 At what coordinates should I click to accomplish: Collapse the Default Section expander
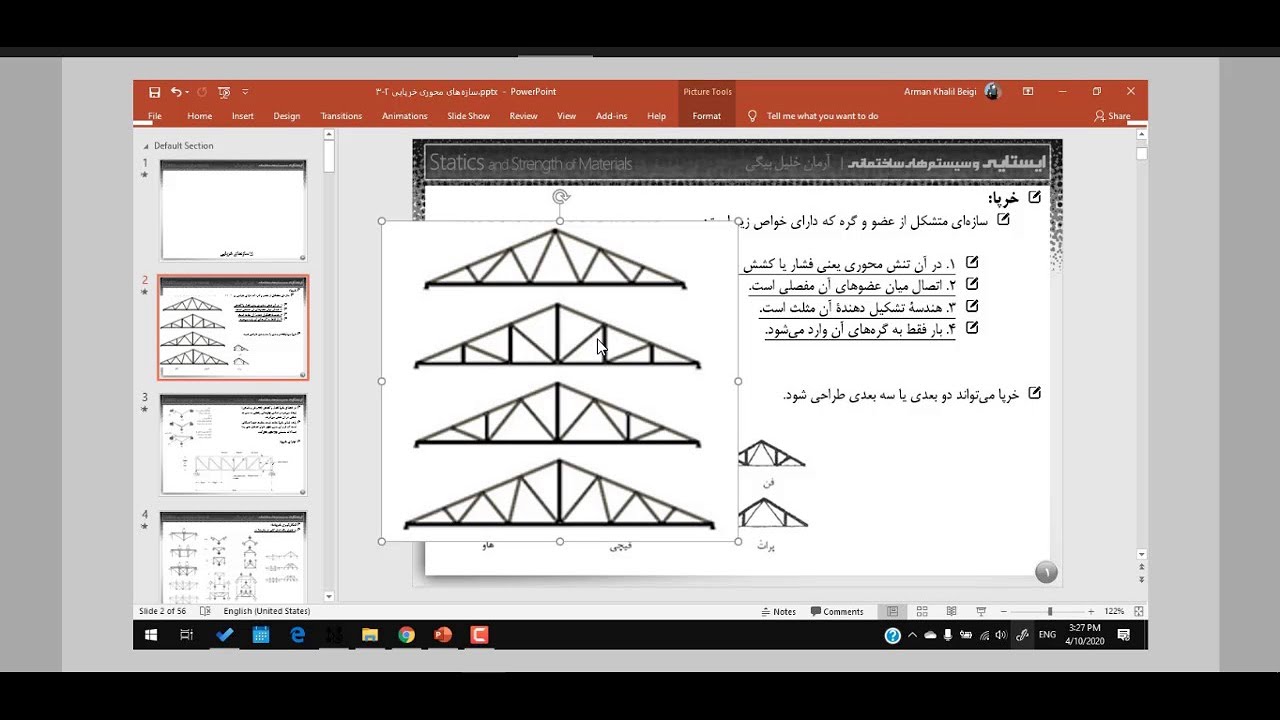(147, 146)
